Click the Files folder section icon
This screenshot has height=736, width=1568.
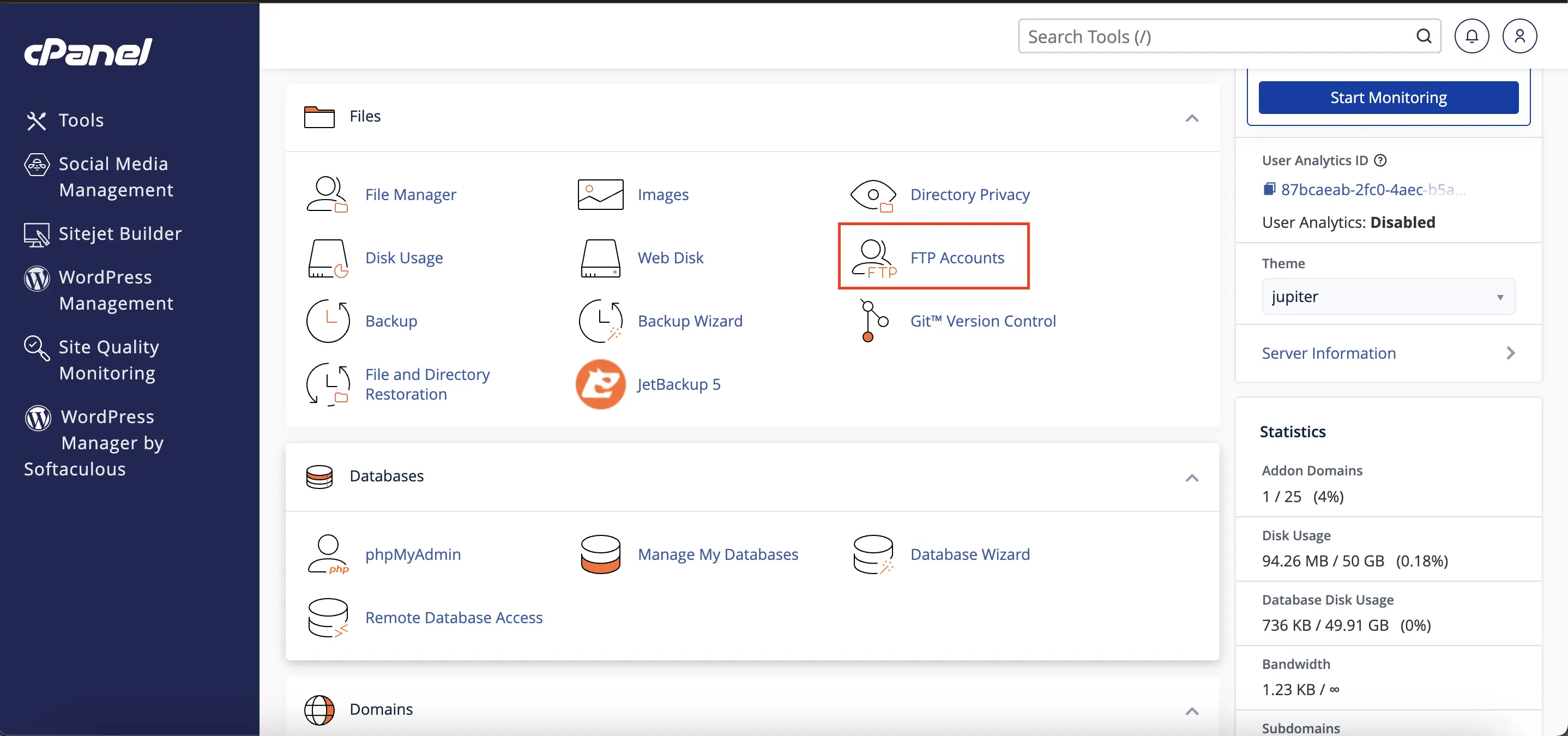[x=319, y=117]
